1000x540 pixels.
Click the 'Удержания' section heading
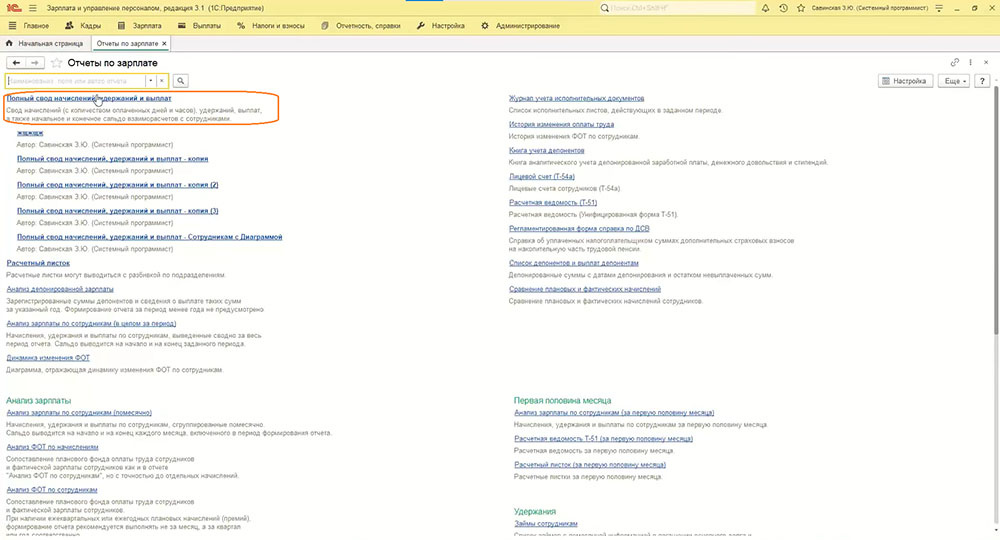tap(534, 511)
